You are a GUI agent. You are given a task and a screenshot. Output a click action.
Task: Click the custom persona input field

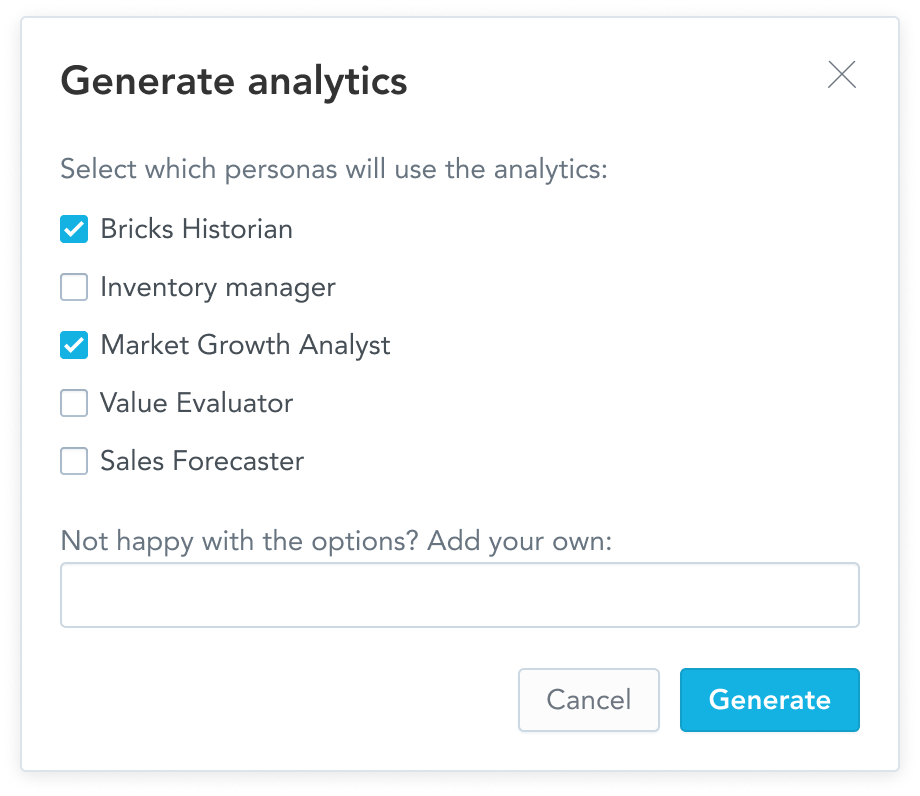460,594
